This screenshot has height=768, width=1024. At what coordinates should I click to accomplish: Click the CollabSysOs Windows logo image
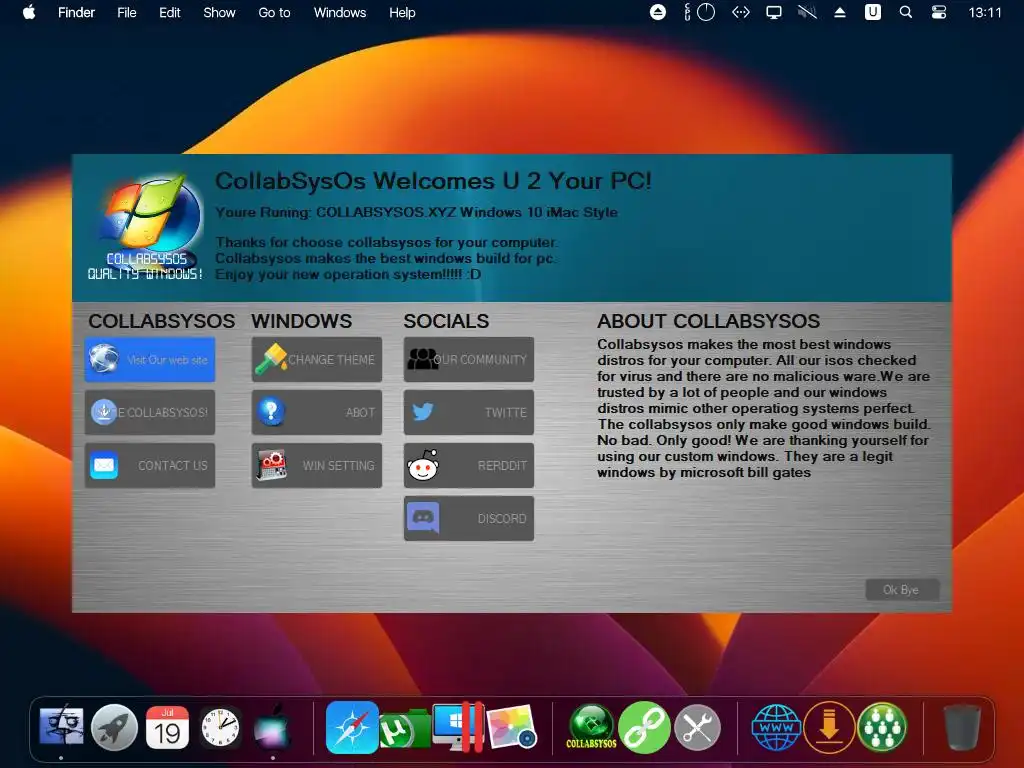148,227
